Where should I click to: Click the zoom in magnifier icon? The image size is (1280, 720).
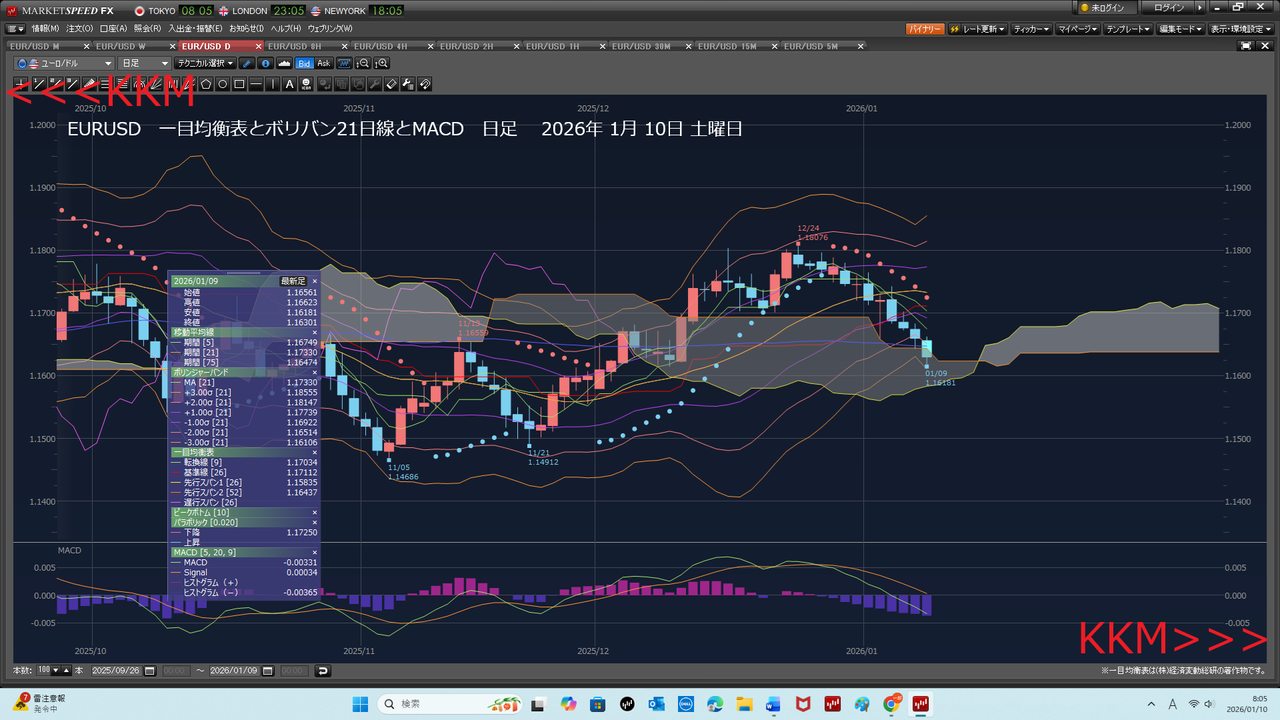point(381,63)
